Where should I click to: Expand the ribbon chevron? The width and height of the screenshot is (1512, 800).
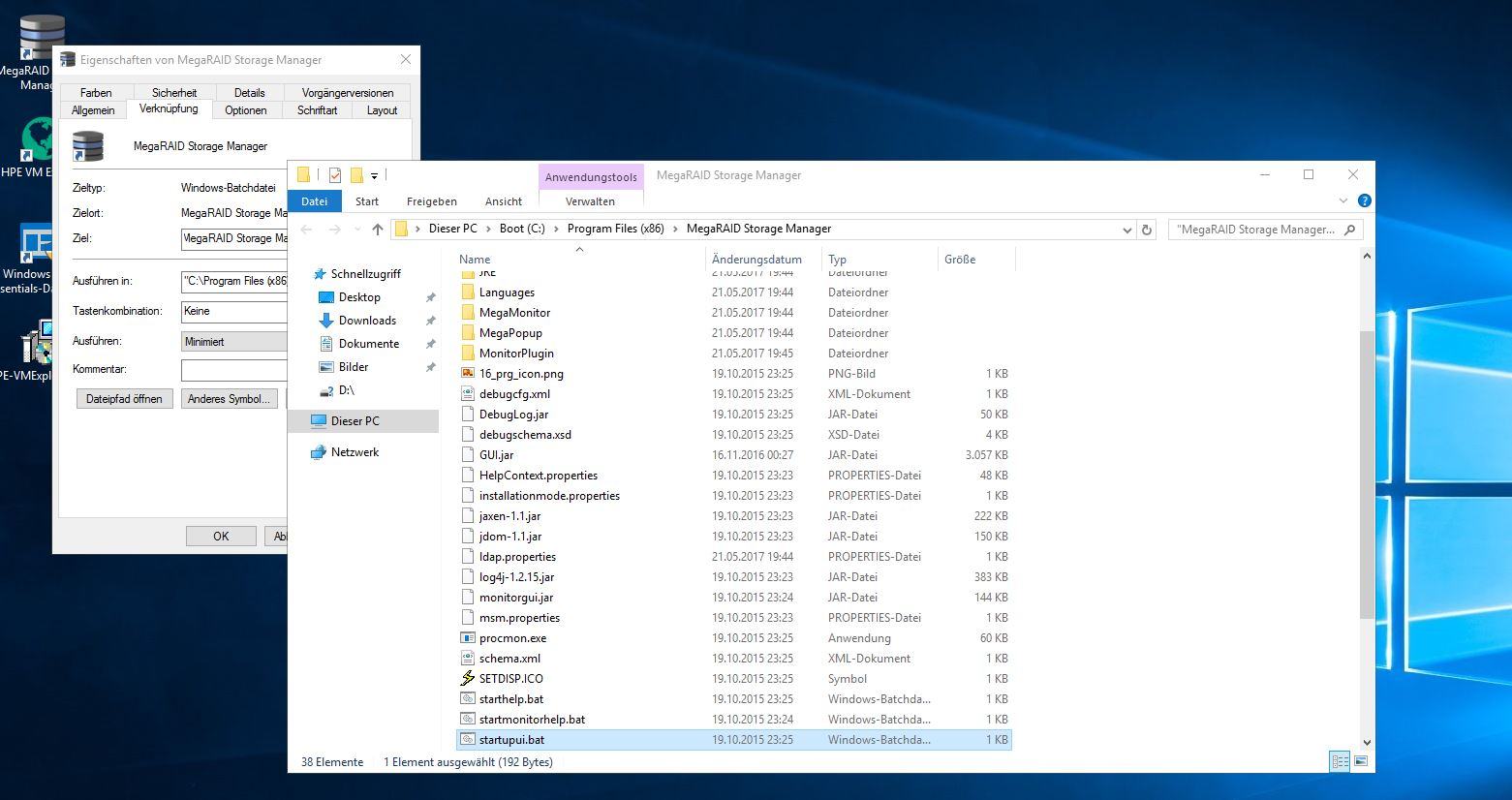tap(1343, 200)
